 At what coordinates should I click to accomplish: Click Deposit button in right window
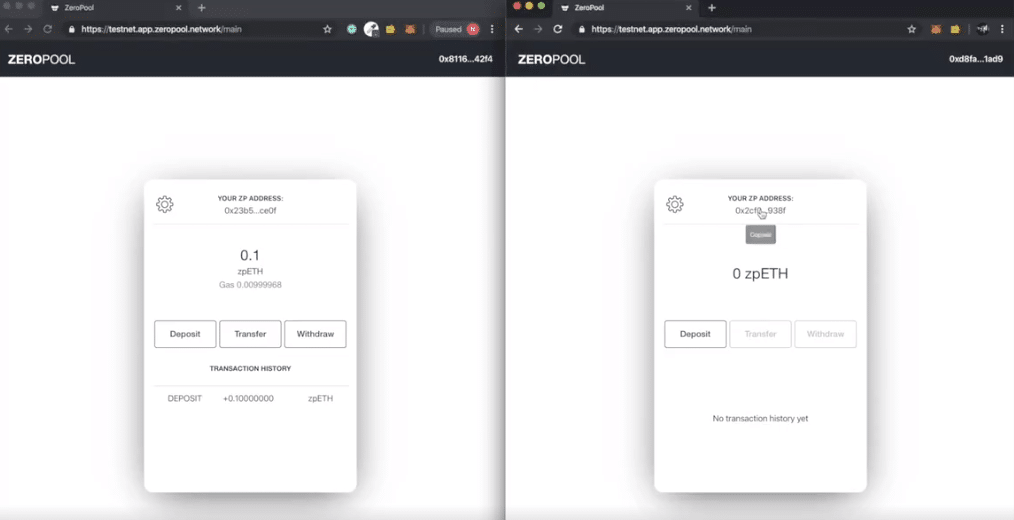695,334
